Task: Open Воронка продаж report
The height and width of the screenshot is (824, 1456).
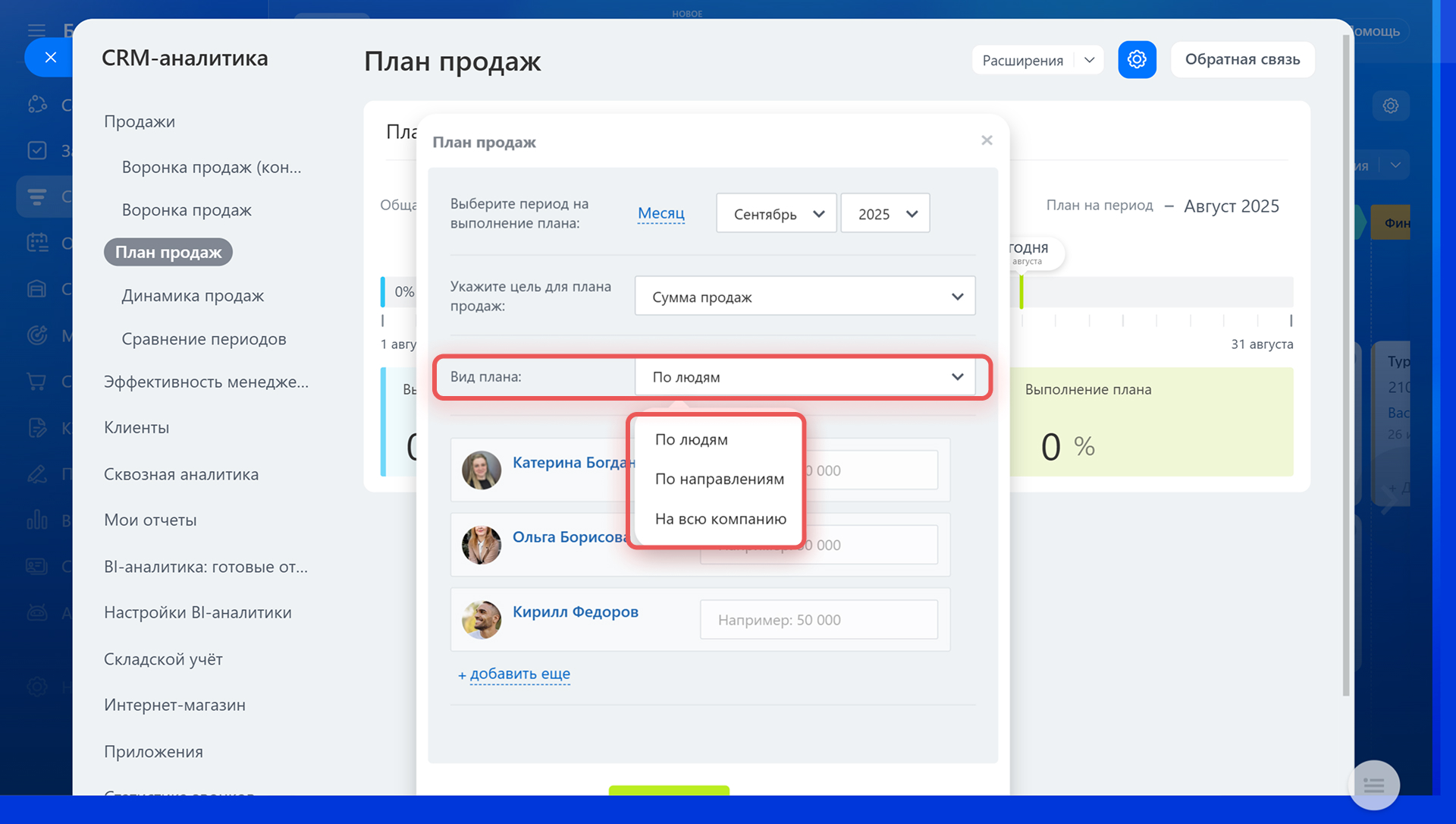Action: 187,209
